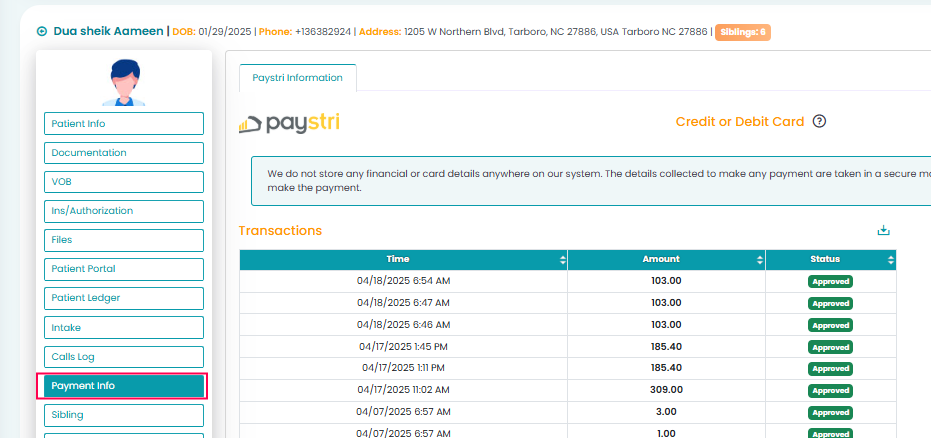Select the 04/17/2025 11:02 AM time cell

(404, 390)
